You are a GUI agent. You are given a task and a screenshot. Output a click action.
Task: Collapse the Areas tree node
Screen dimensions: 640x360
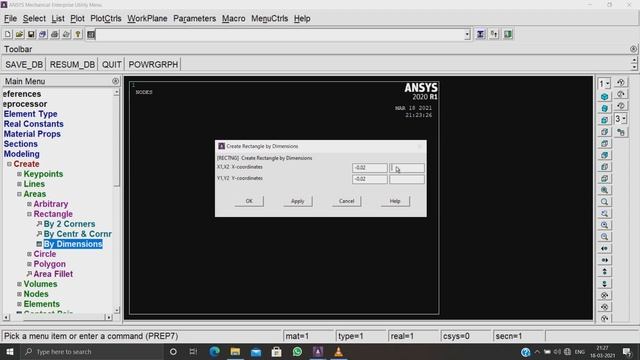click(19, 194)
